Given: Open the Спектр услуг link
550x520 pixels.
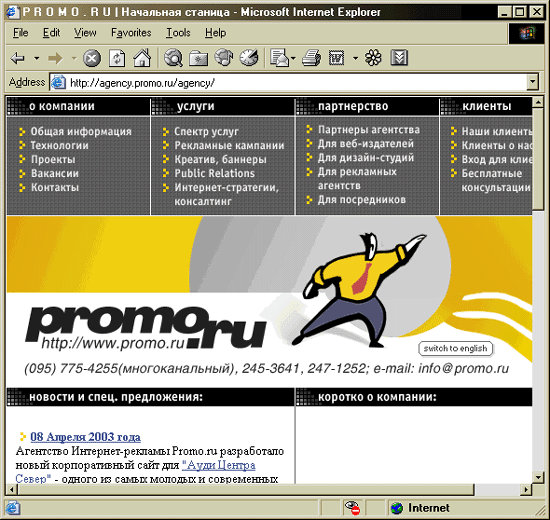Looking at the screenshot, I should (206, 132).
